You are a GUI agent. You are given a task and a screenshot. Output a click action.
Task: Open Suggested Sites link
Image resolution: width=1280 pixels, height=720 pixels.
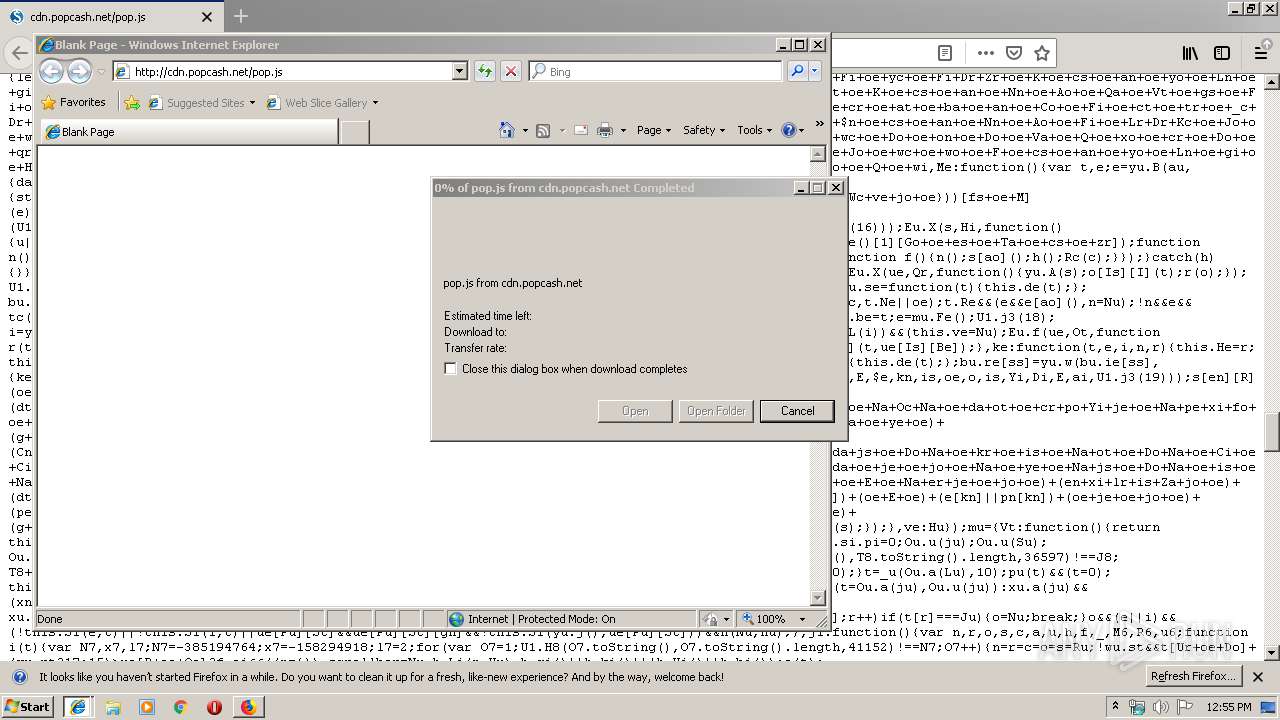click(x=200, y=102)
